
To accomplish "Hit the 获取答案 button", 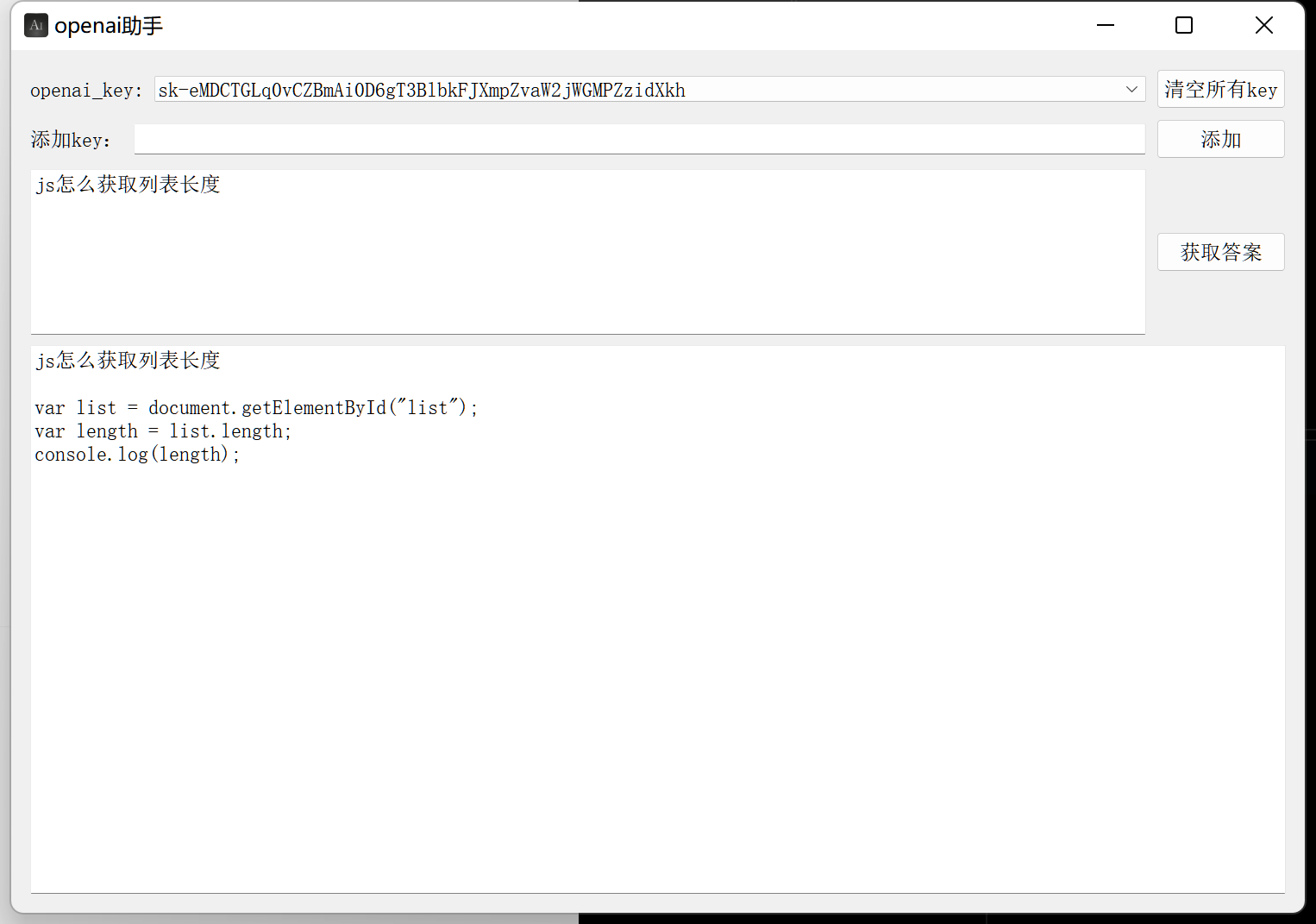I will click(x=1220, y=252).
